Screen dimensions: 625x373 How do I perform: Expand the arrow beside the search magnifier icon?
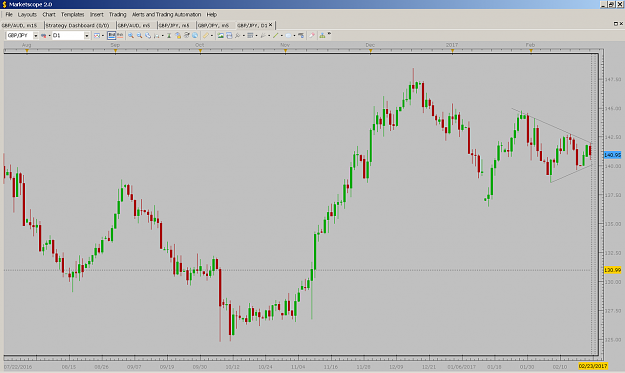point(243,35)
